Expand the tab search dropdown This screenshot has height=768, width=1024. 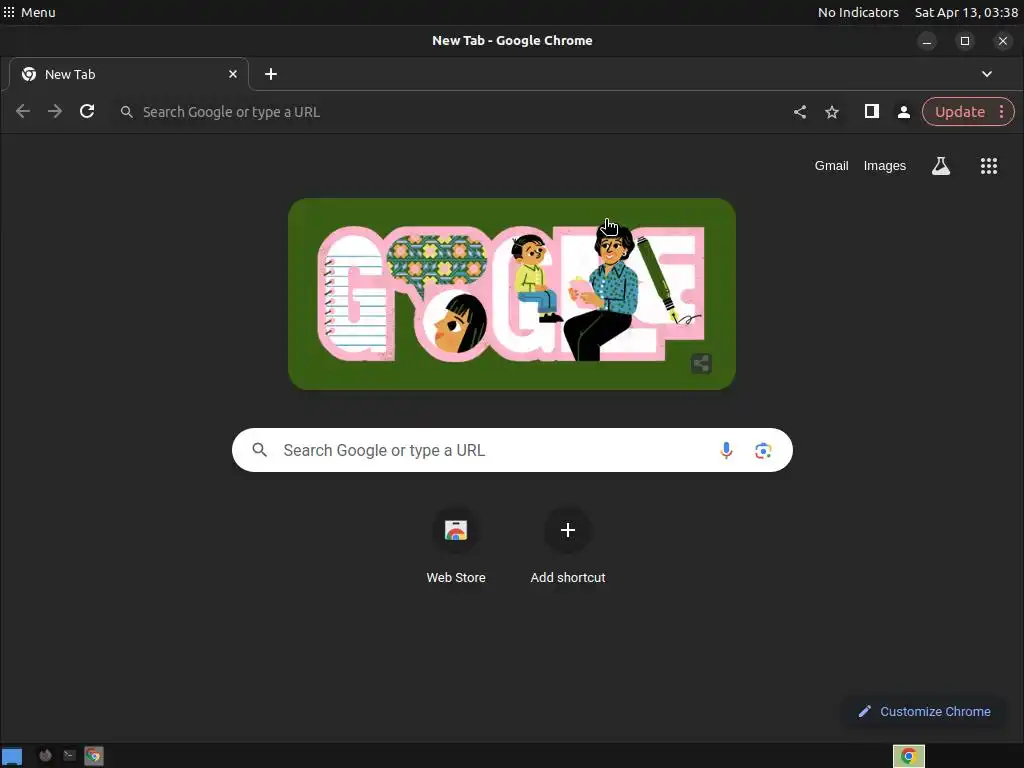click(987, 74)
